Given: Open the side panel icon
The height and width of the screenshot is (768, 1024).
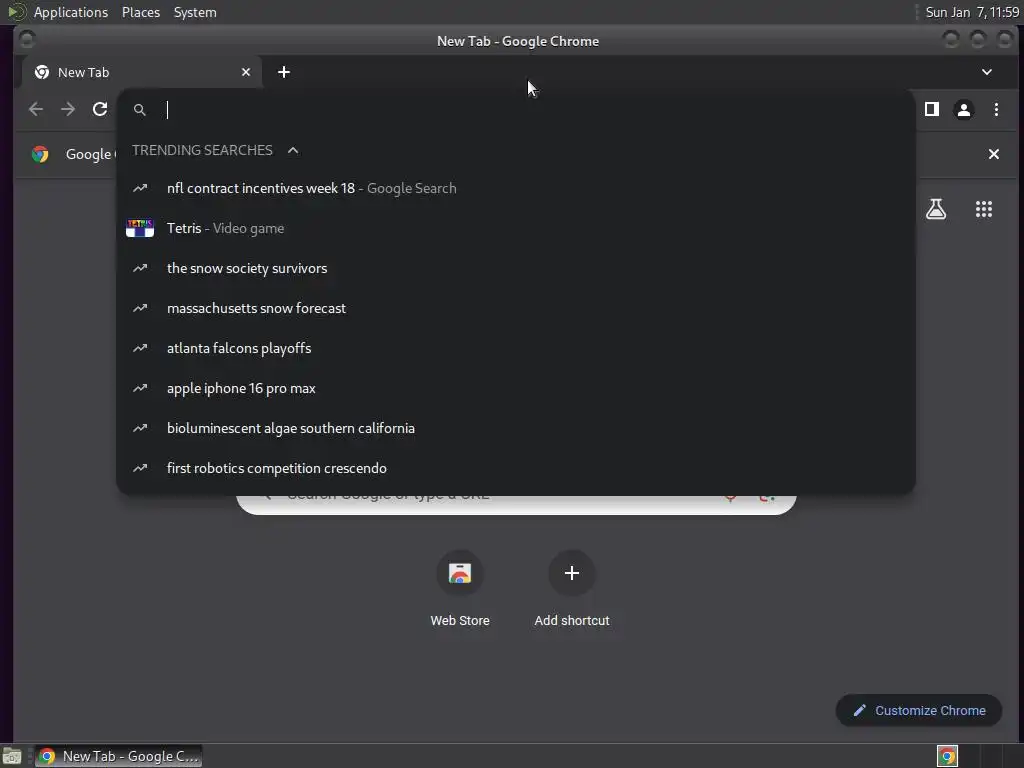Looking at the screenshot, I should tap(932, 109).
